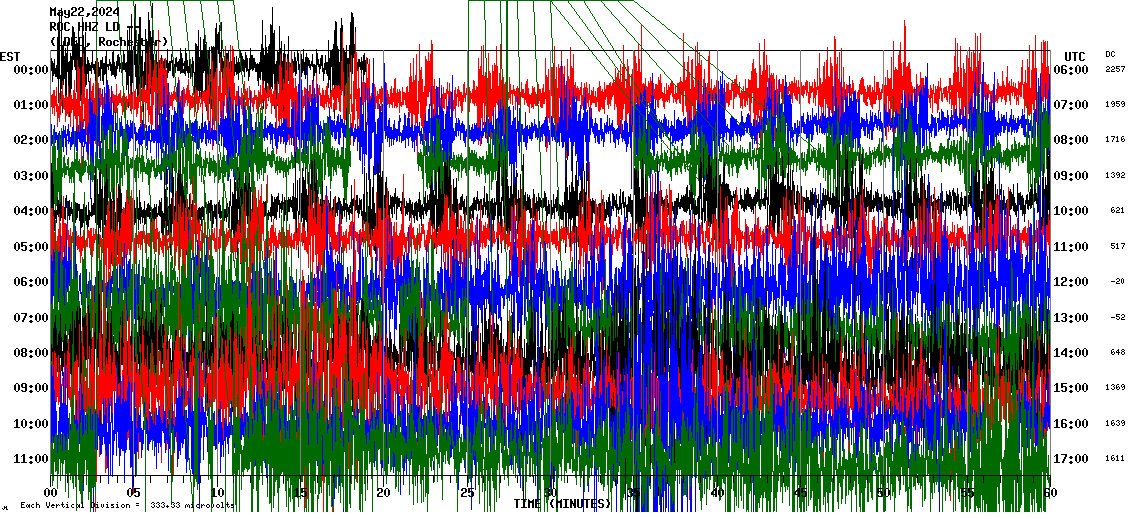This screenshot has height=519, width=1130.
Task: Click the DC value 2257
Action: click(1115, 70)
